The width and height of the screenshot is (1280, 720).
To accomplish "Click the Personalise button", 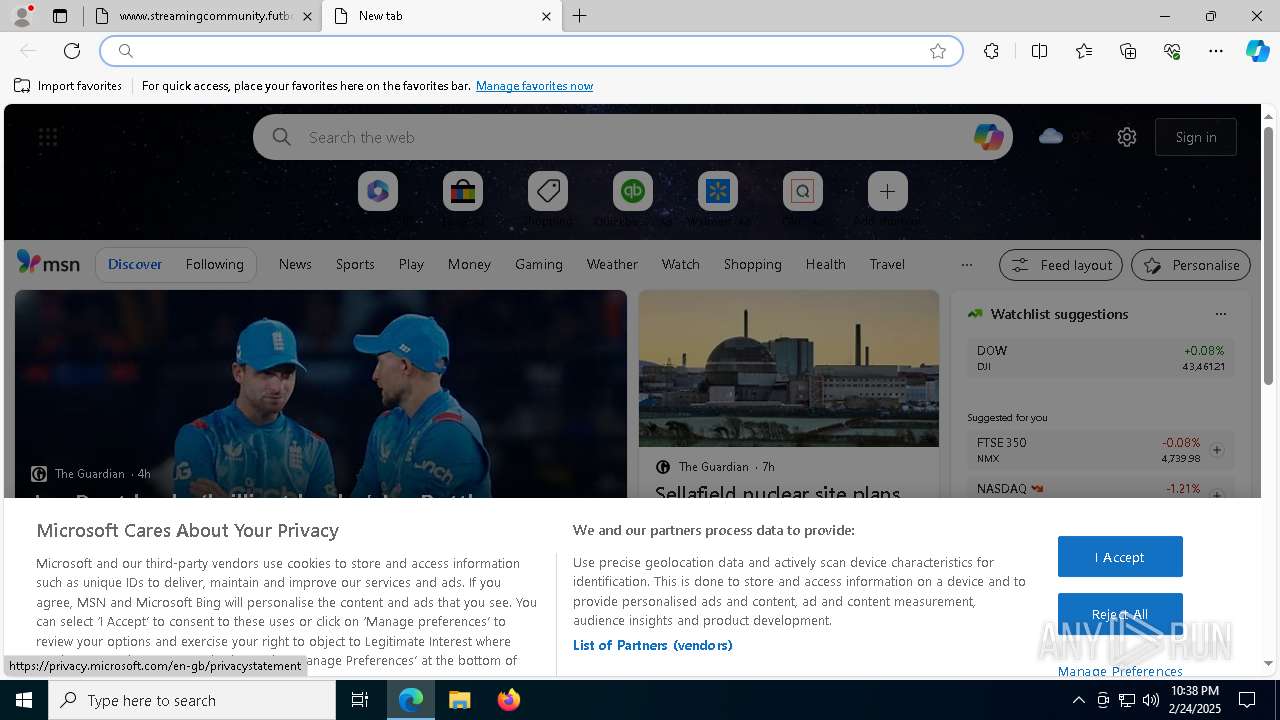I will (x=1191, y=265).
